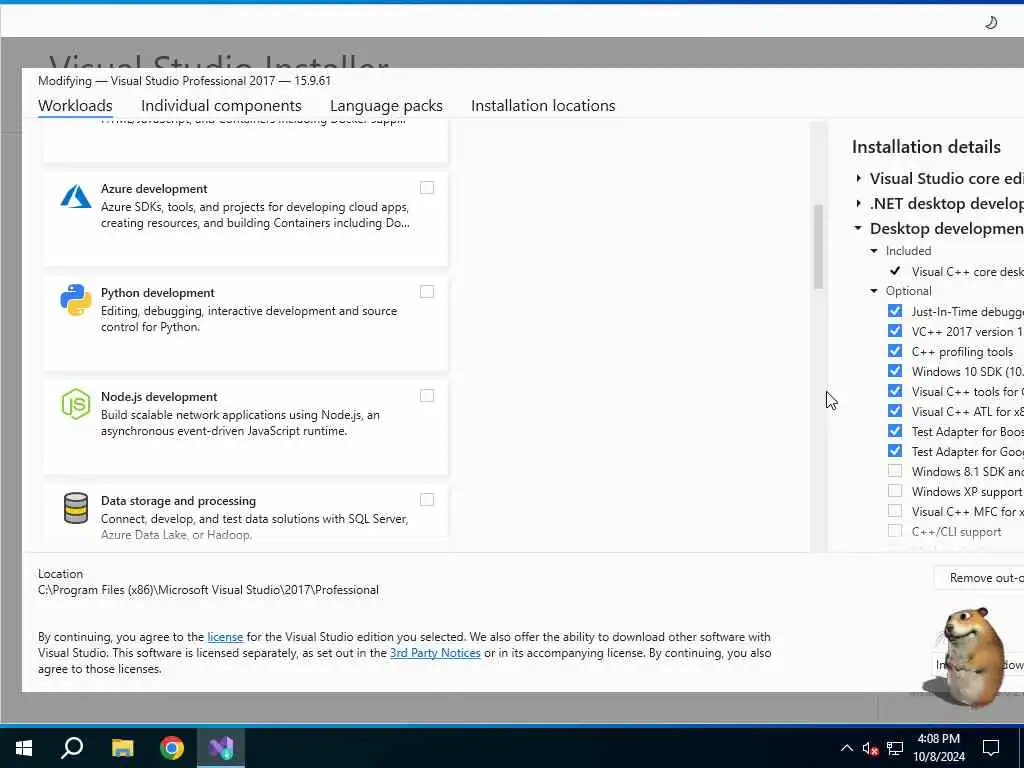The height and width of the screenshot is (768, 1024).
Task: Click the muted volume tray icon
Action: tap(870, 748)
